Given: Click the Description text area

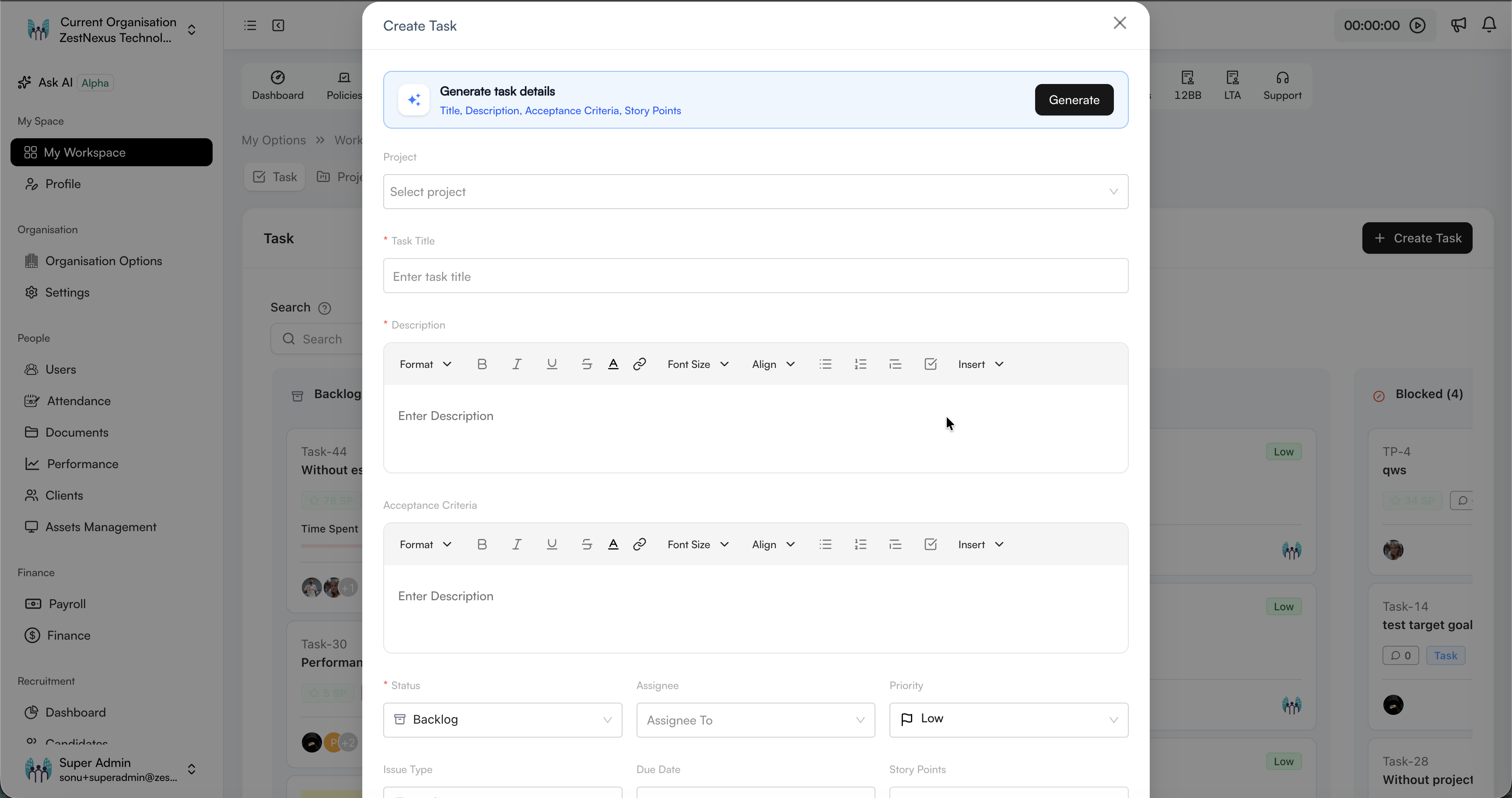Looking at the screenshot, I should (756, 429).
